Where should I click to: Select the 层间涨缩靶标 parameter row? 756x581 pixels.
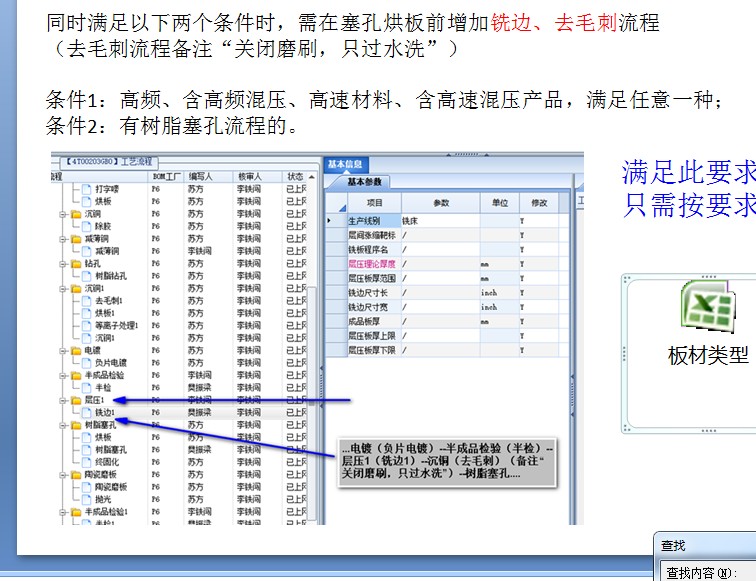[x=447, y=235]
